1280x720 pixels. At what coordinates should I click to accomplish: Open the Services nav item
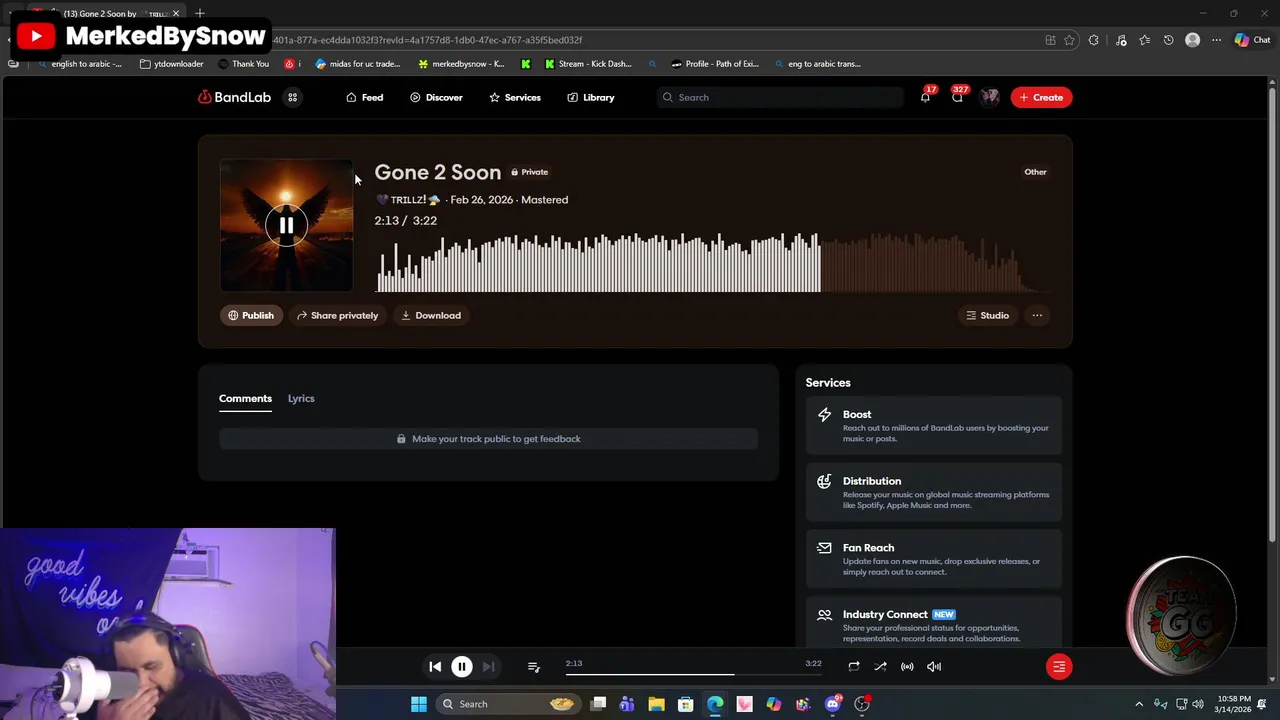pyautogui.click(x=514, y=97)
